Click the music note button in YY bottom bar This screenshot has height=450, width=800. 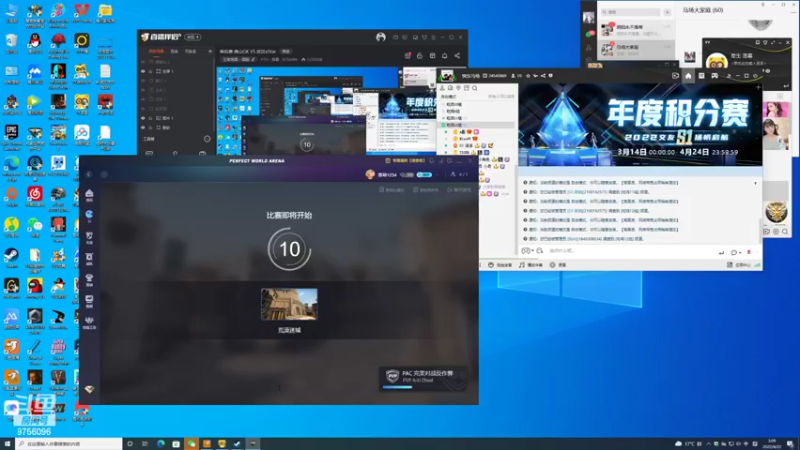point(531,265)
